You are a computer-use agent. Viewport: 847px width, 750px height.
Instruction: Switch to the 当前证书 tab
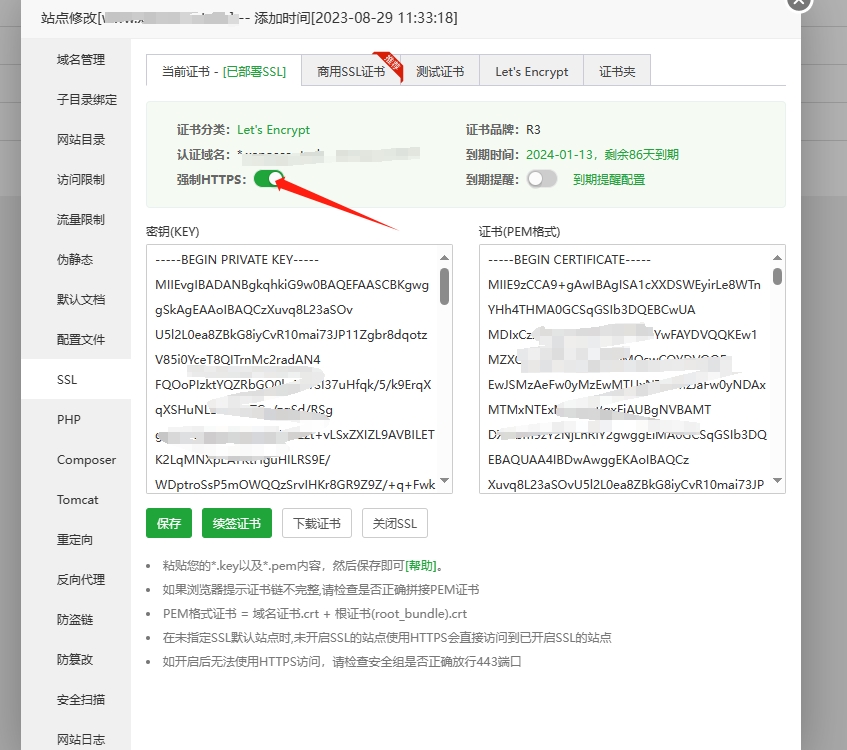pos(224,71)
